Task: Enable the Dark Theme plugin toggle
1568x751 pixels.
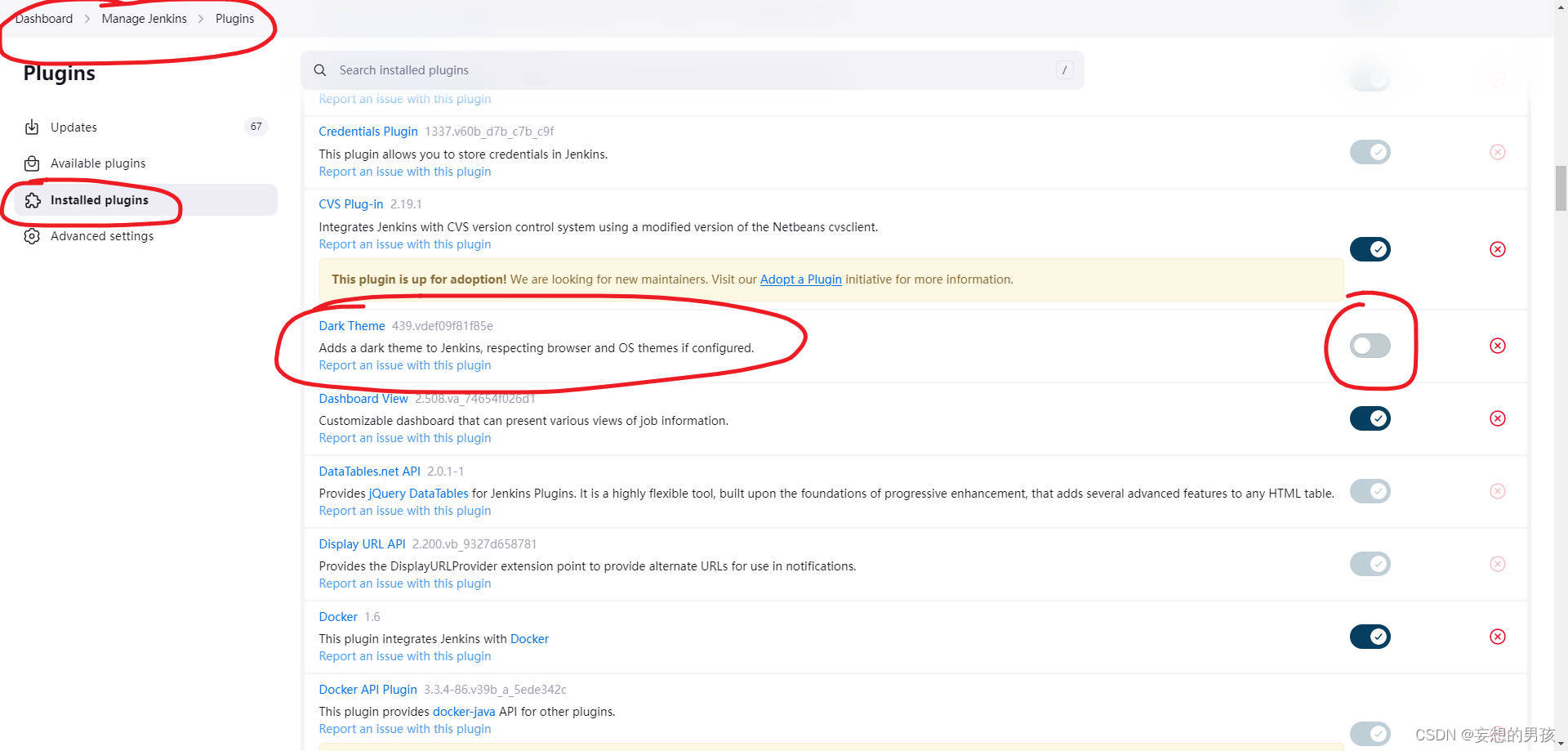Action: [1370, 346]
